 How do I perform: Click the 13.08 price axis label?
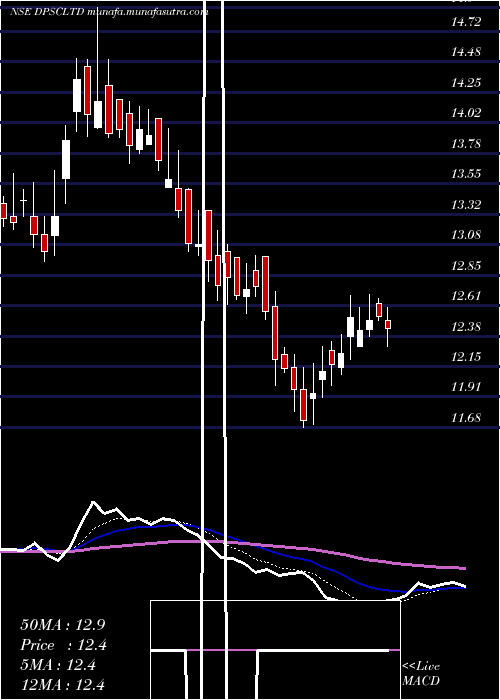466,235
